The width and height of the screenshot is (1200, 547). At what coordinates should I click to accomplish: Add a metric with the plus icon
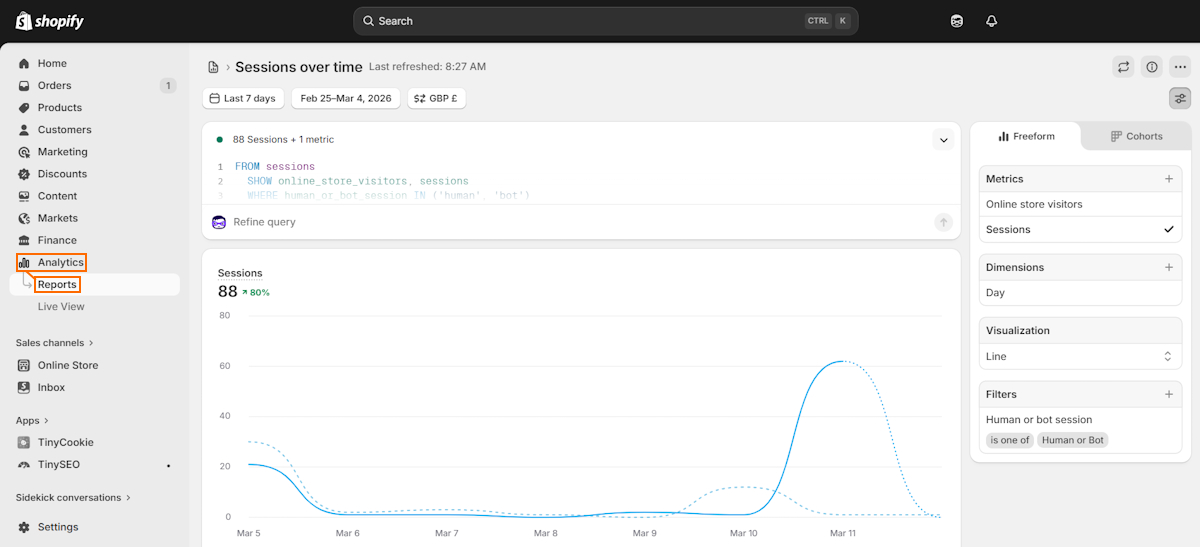(x=1168, y=179)
